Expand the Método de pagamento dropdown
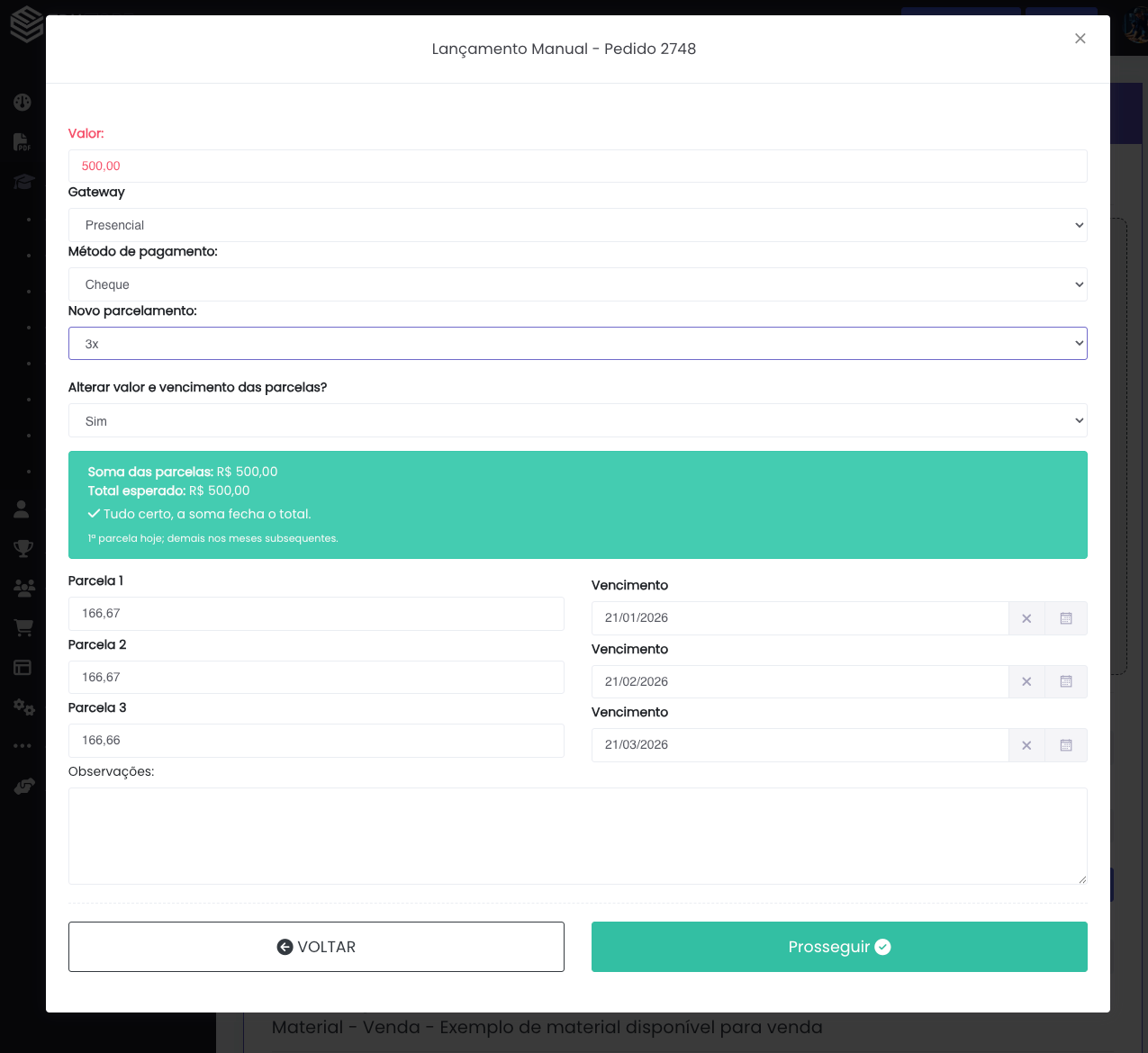Viewport: 1148px width, 1053px height. (577, 284)
